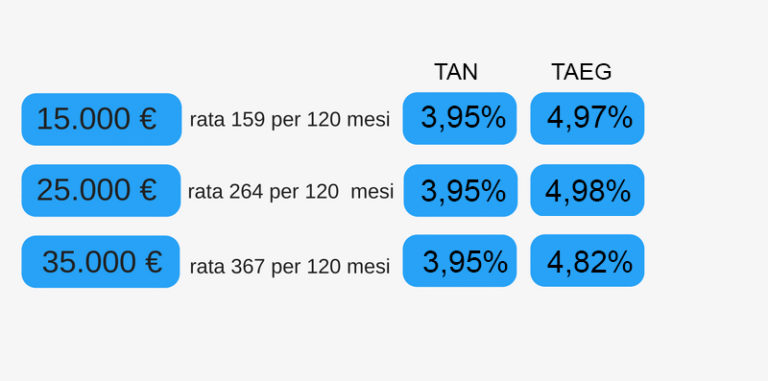Click the text rata 159 per 120 mesi
This screenshot has width=768, height=381.
290,119
